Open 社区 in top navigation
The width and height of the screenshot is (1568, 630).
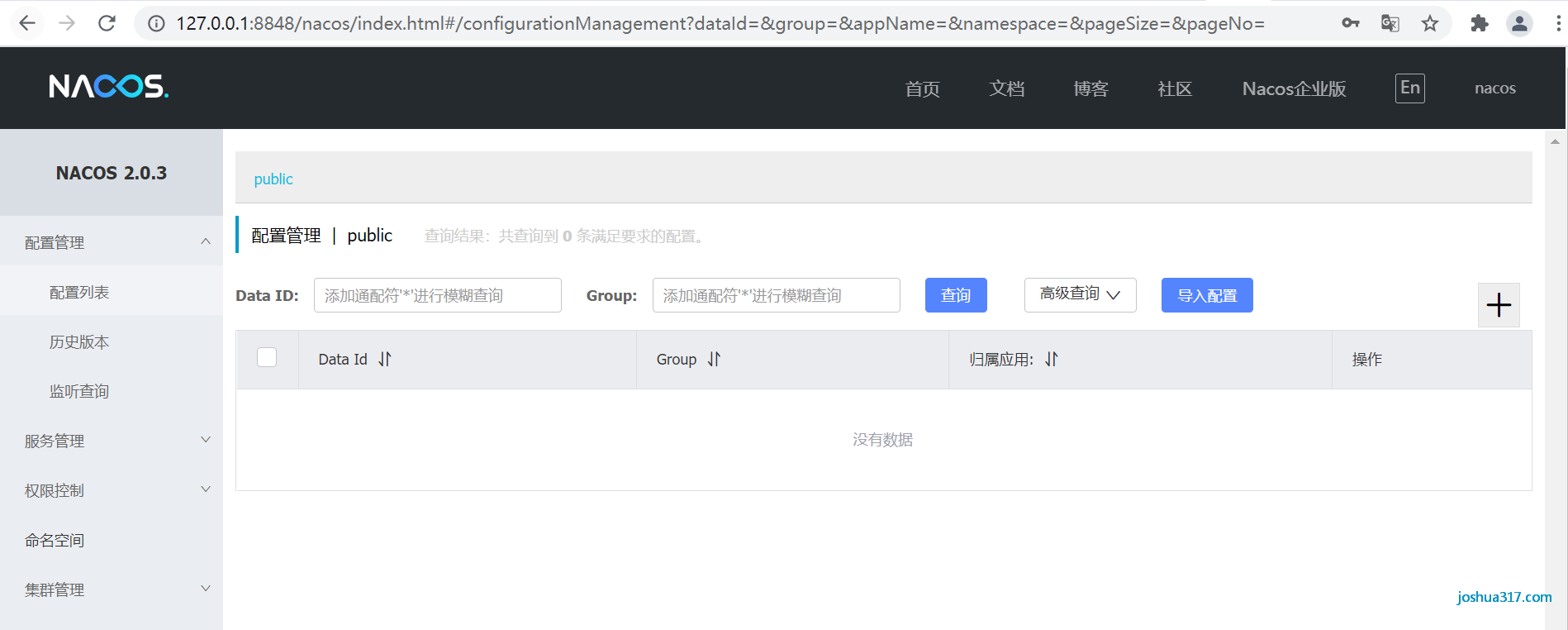(x=1176, y=88)
